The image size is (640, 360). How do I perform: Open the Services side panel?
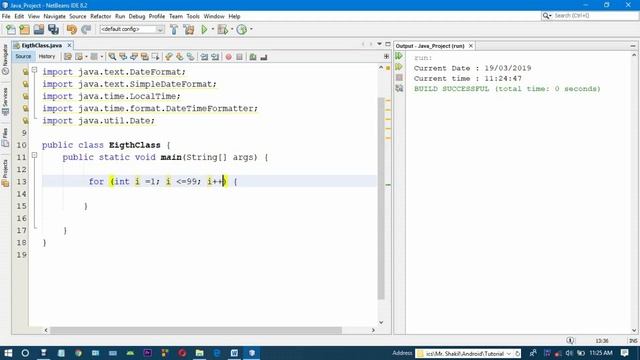tap(5, 101)
